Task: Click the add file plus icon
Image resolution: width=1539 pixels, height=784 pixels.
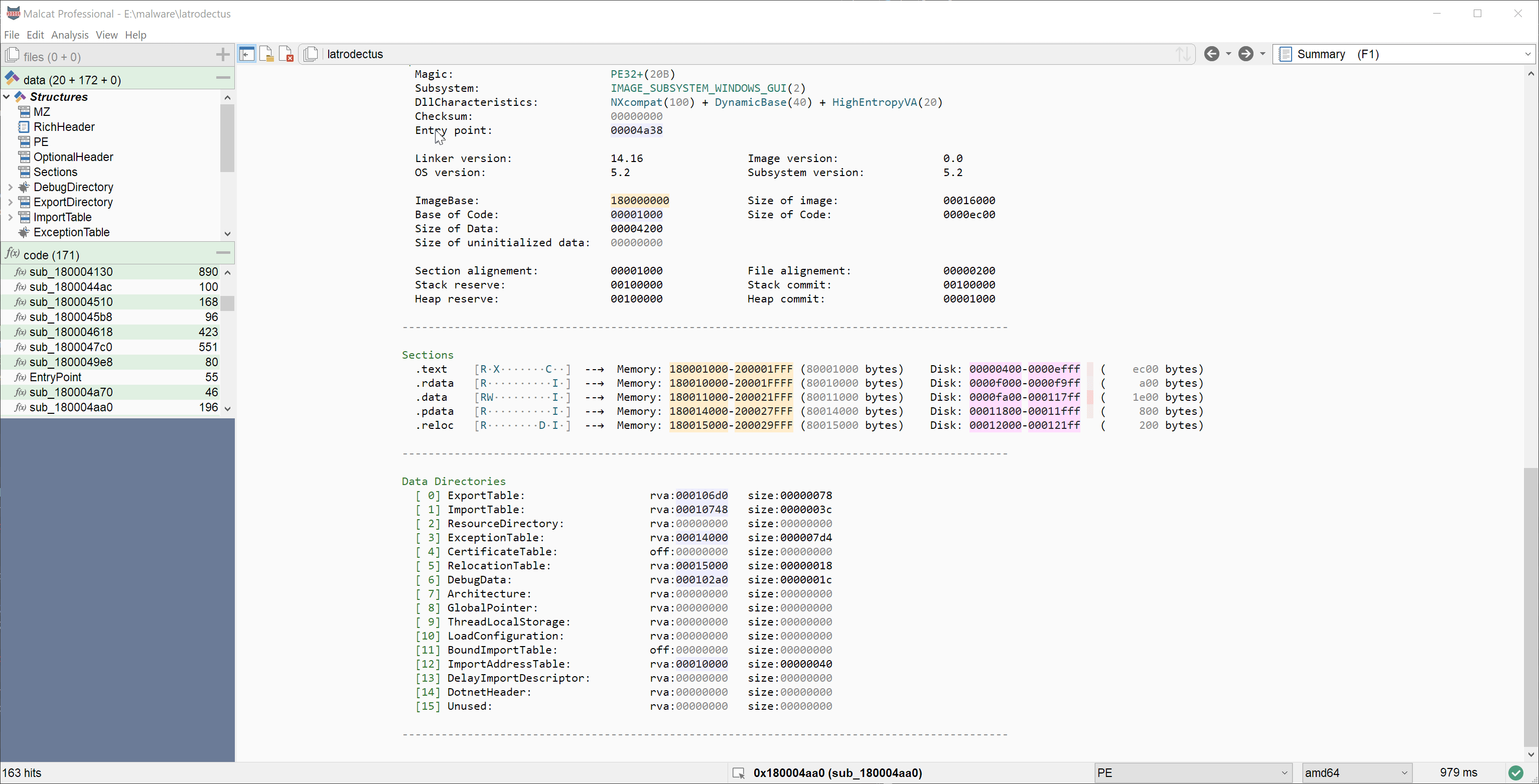Action: pos(222,55)
